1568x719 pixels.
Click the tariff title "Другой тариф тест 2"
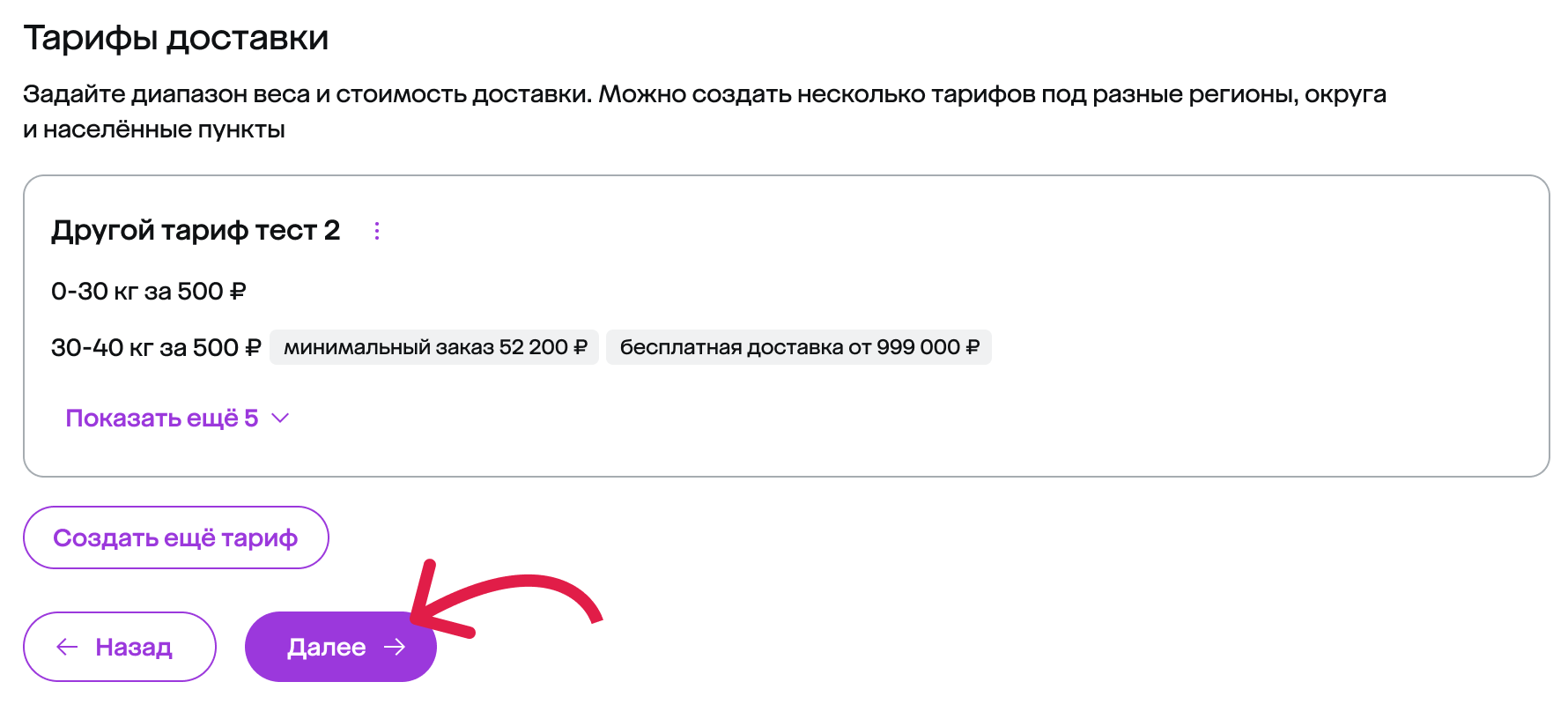(196, 231)
